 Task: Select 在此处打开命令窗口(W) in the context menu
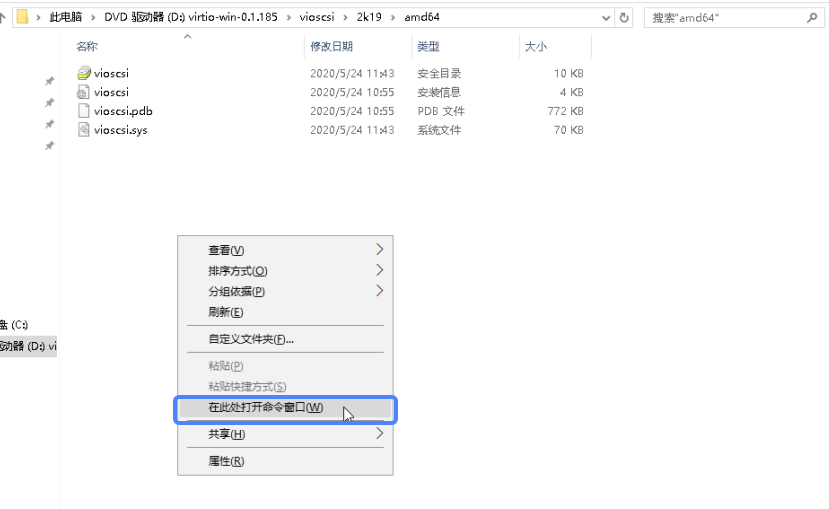285,408
